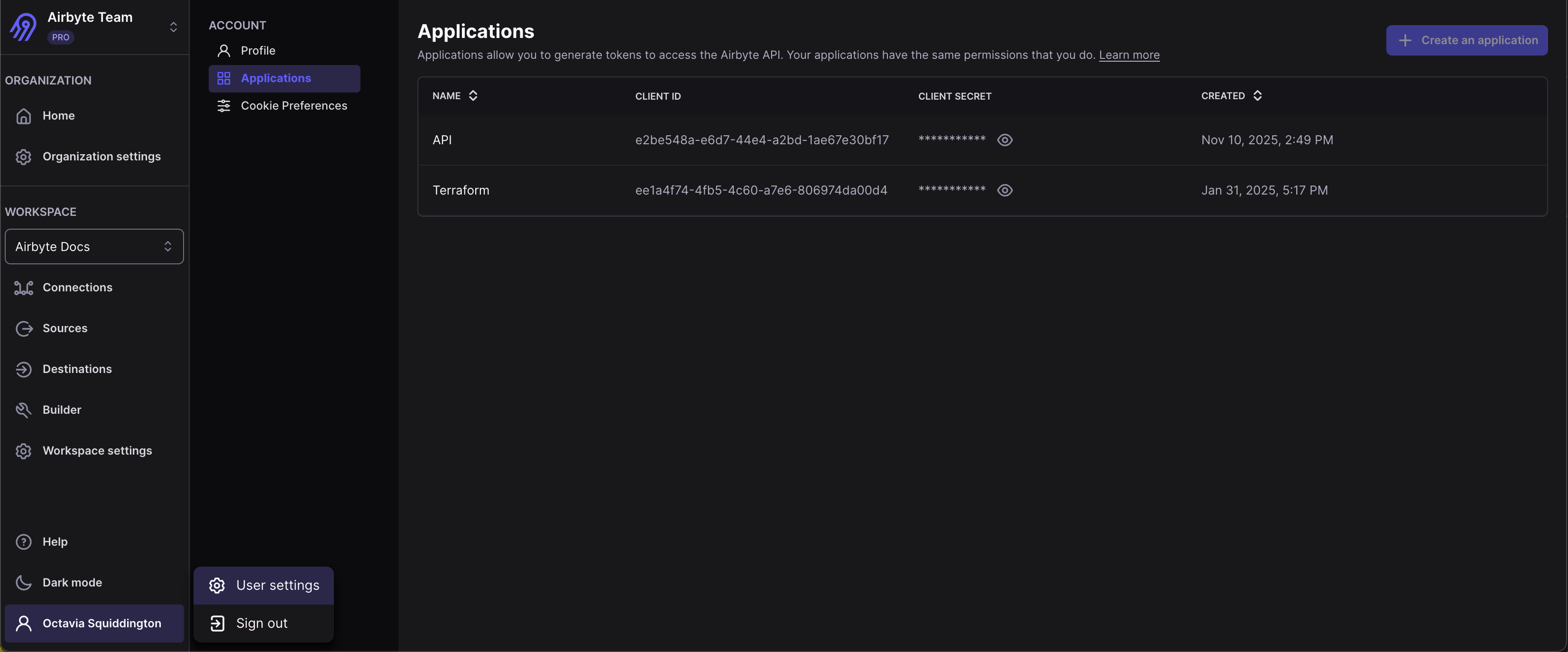Screen dimensions: 1568x652
Task: Click the Help question mark icon
Action: coord(23,541)
